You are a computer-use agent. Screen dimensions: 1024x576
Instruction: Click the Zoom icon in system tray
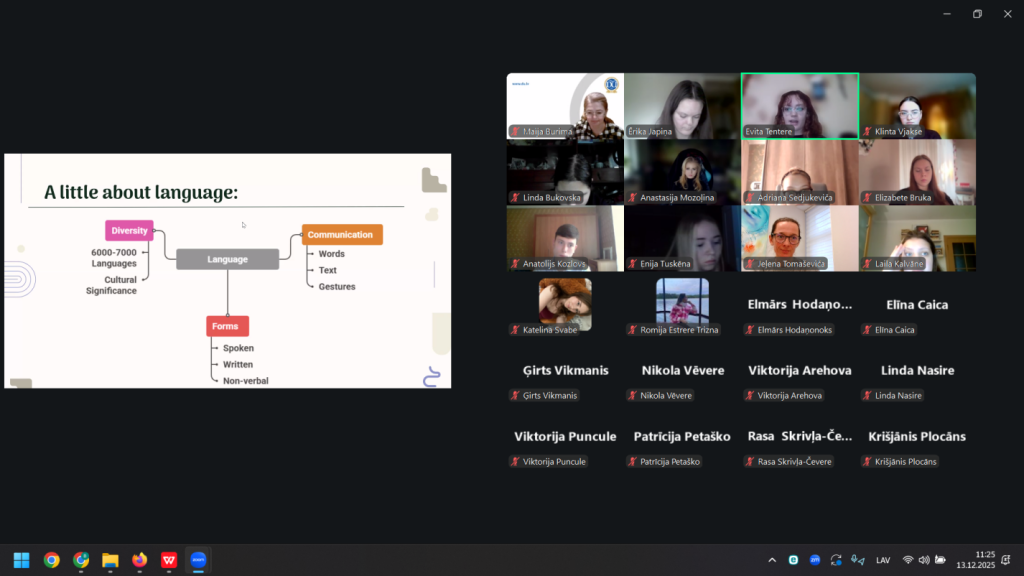point(815,560)
